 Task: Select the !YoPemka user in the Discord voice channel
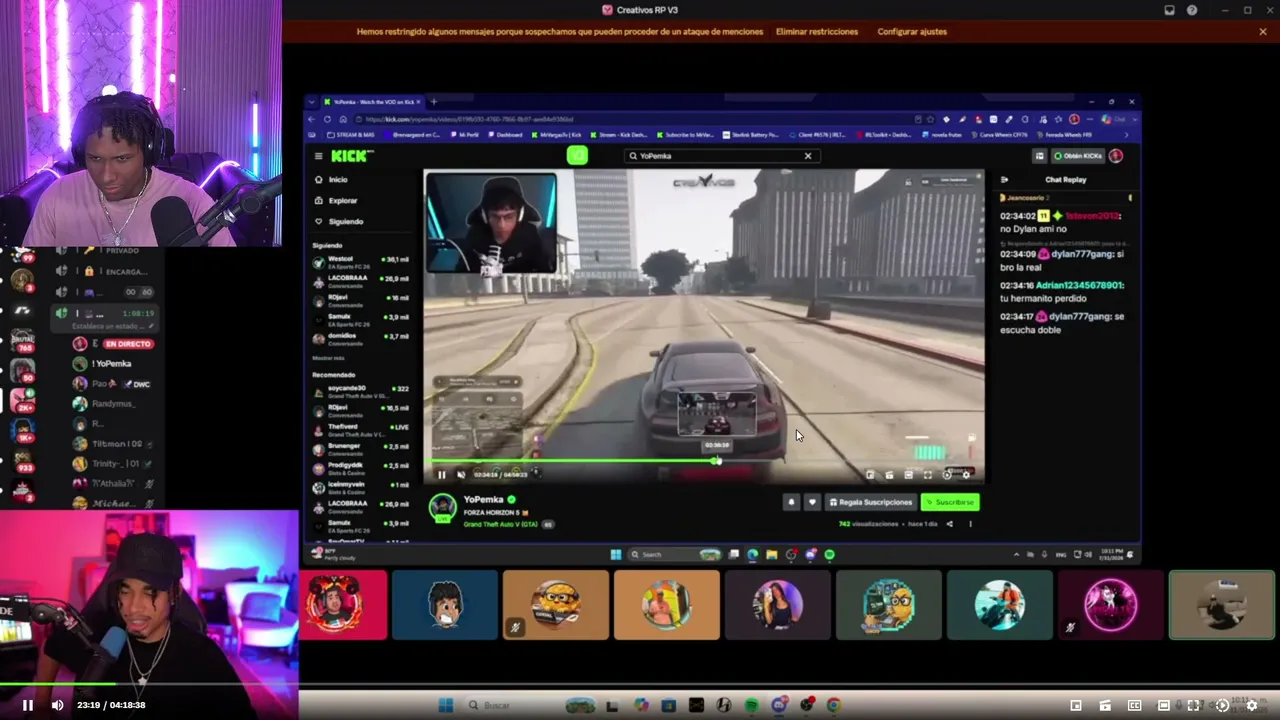[x=102, y=364]
